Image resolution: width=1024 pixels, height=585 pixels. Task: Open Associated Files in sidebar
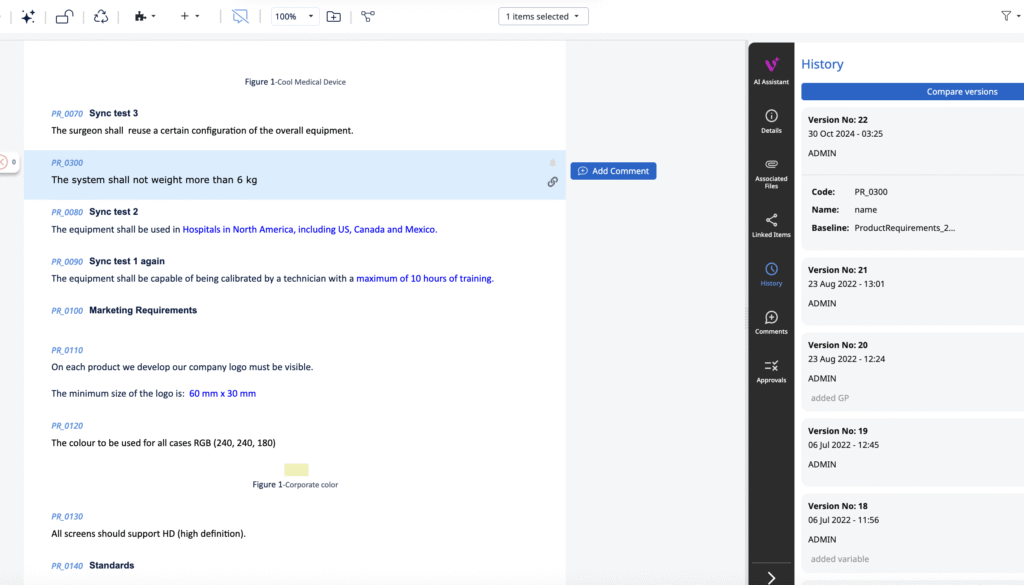[771, 171]
